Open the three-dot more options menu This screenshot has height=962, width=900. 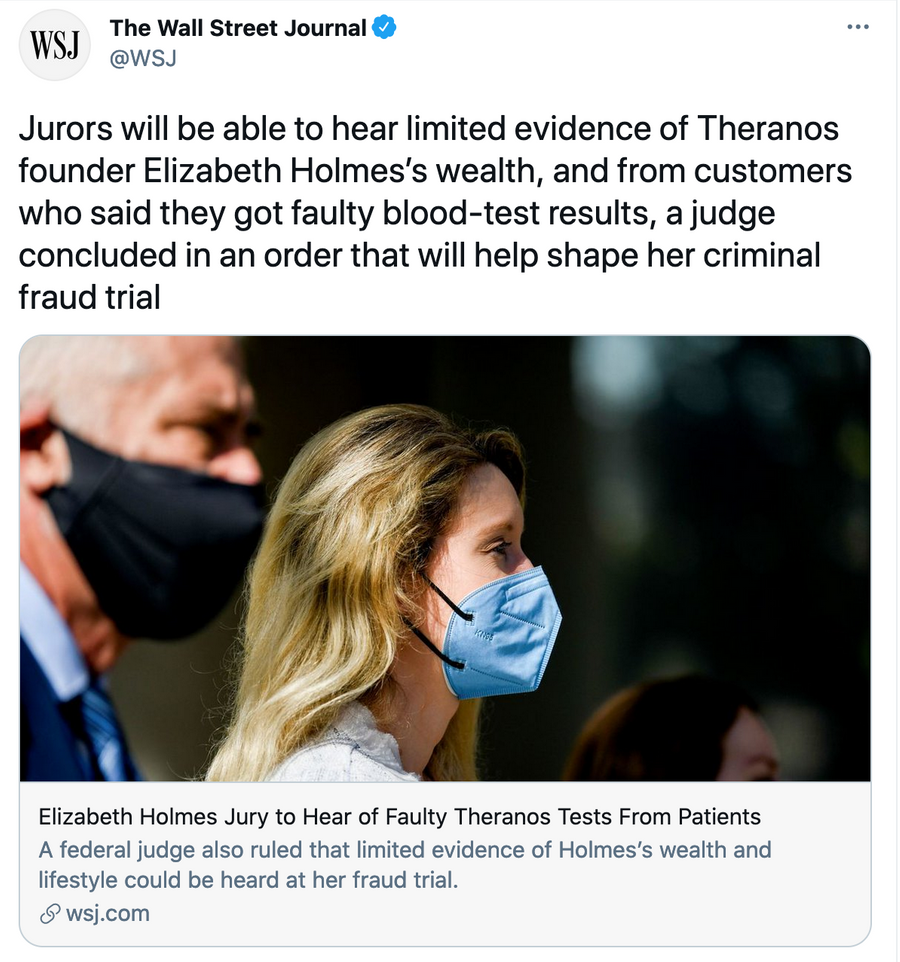pyautogui.click(x=858, y=26)
